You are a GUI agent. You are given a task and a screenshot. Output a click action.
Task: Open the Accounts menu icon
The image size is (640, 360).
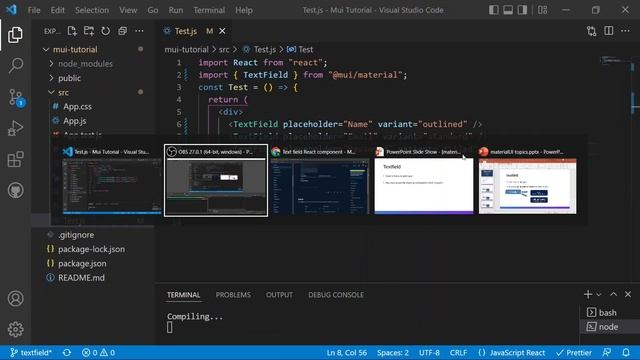tap(16, 299)
